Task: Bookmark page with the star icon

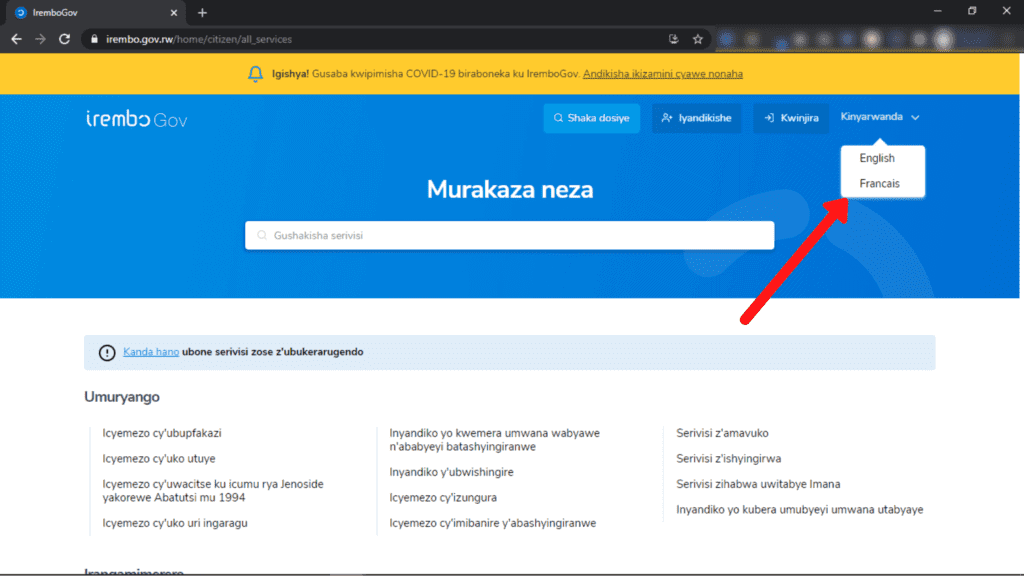Action: click(697, 39)
